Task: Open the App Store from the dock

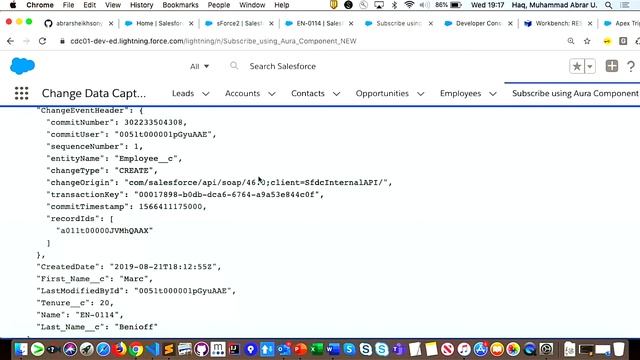Action: [480, 349]
